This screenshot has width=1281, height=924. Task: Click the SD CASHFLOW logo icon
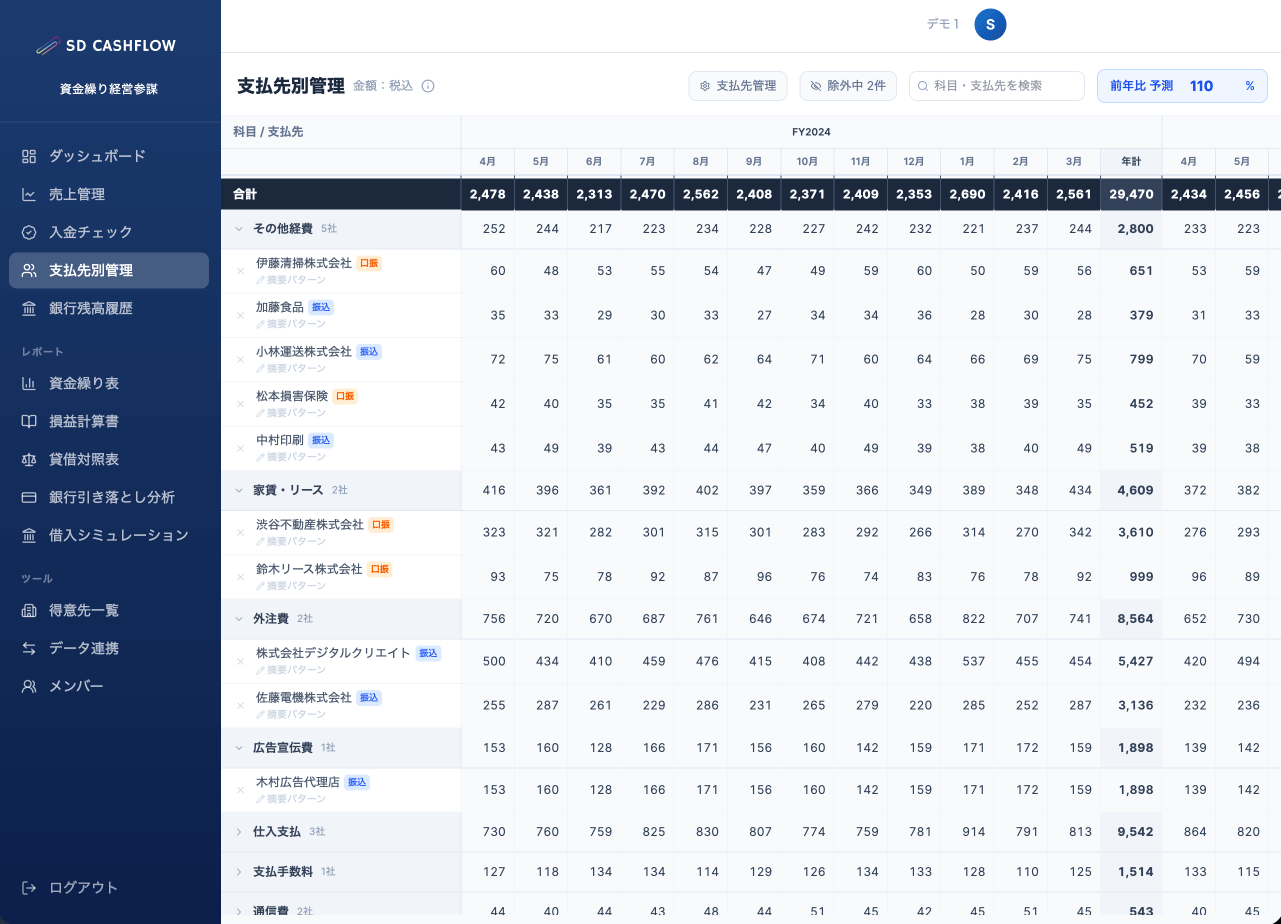coord(47,45)
